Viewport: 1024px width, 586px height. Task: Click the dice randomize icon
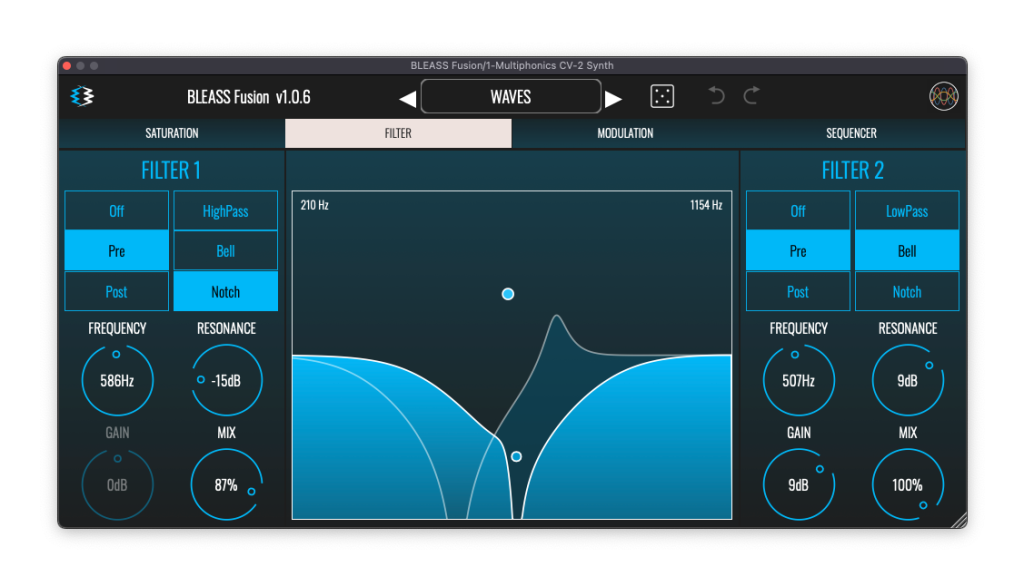[x=662, y=96]
